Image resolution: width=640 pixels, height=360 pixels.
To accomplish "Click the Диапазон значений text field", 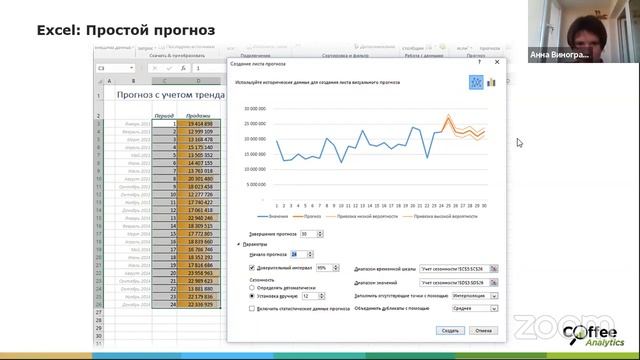I will pyautogui.click(x=455, y=282).
